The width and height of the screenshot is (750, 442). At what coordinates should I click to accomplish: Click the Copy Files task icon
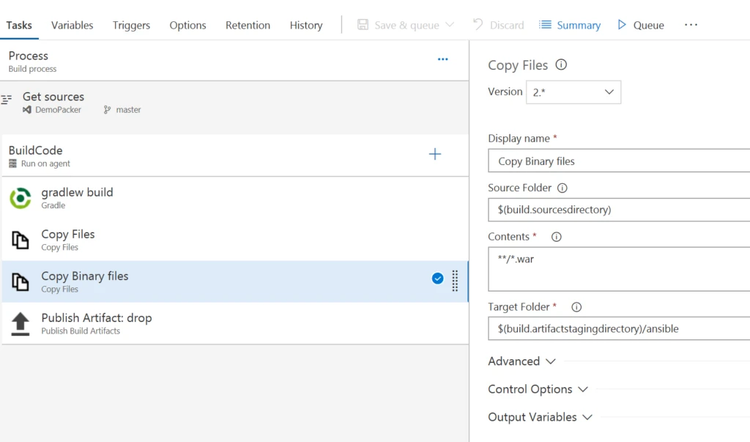tap(20, 240)
